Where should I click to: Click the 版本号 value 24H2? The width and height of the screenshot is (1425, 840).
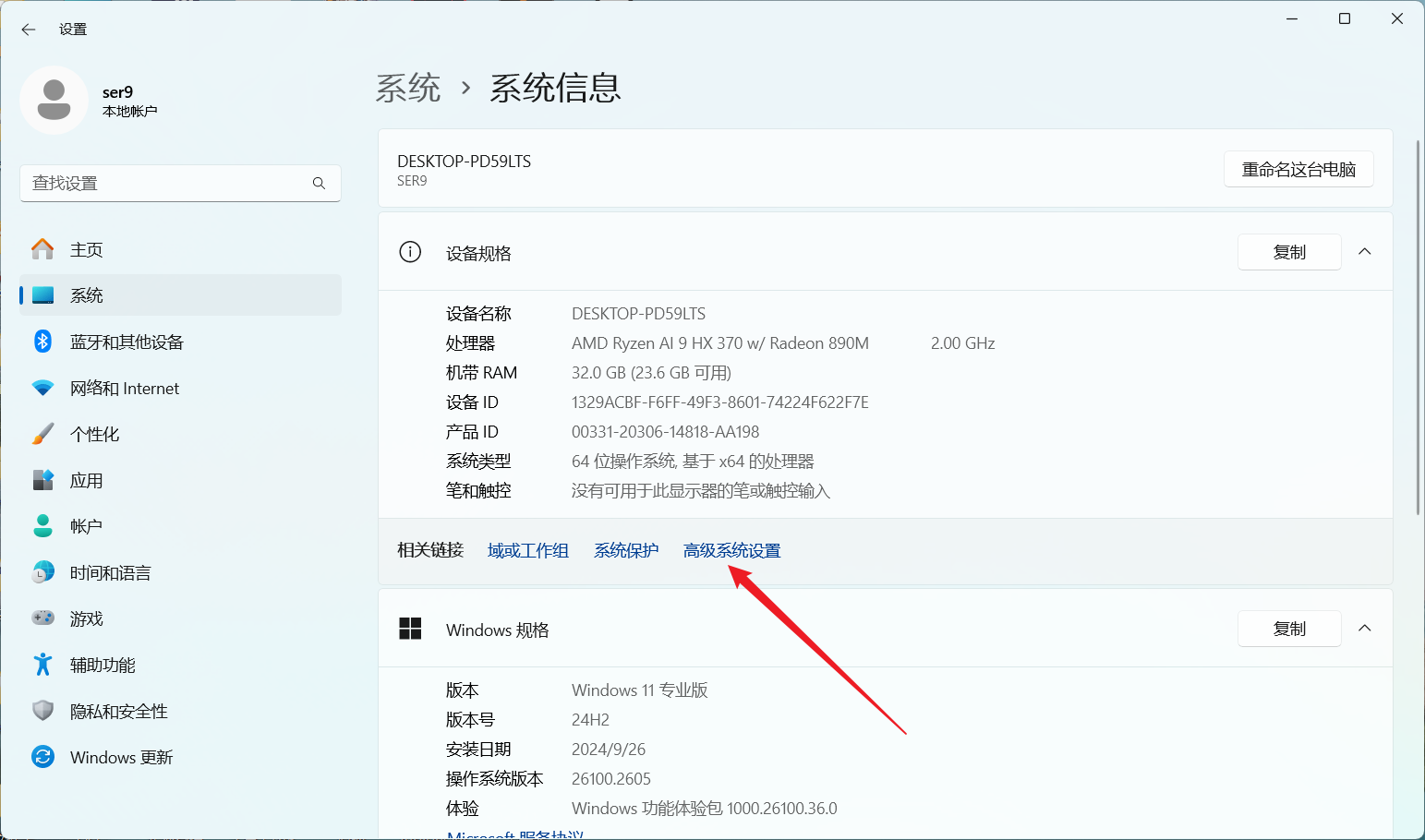pos(590,720)
